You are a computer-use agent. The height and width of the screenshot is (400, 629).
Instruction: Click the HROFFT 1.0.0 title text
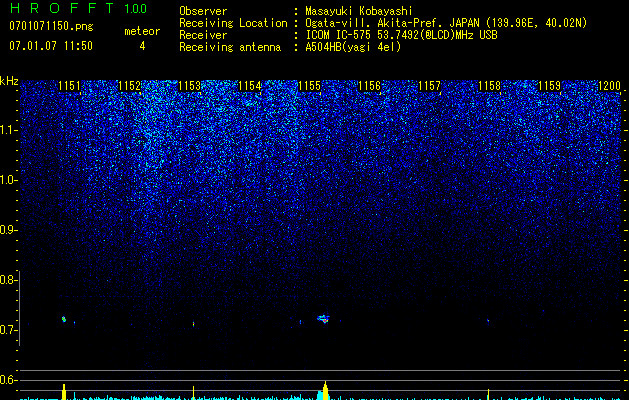tap(78, 8)
